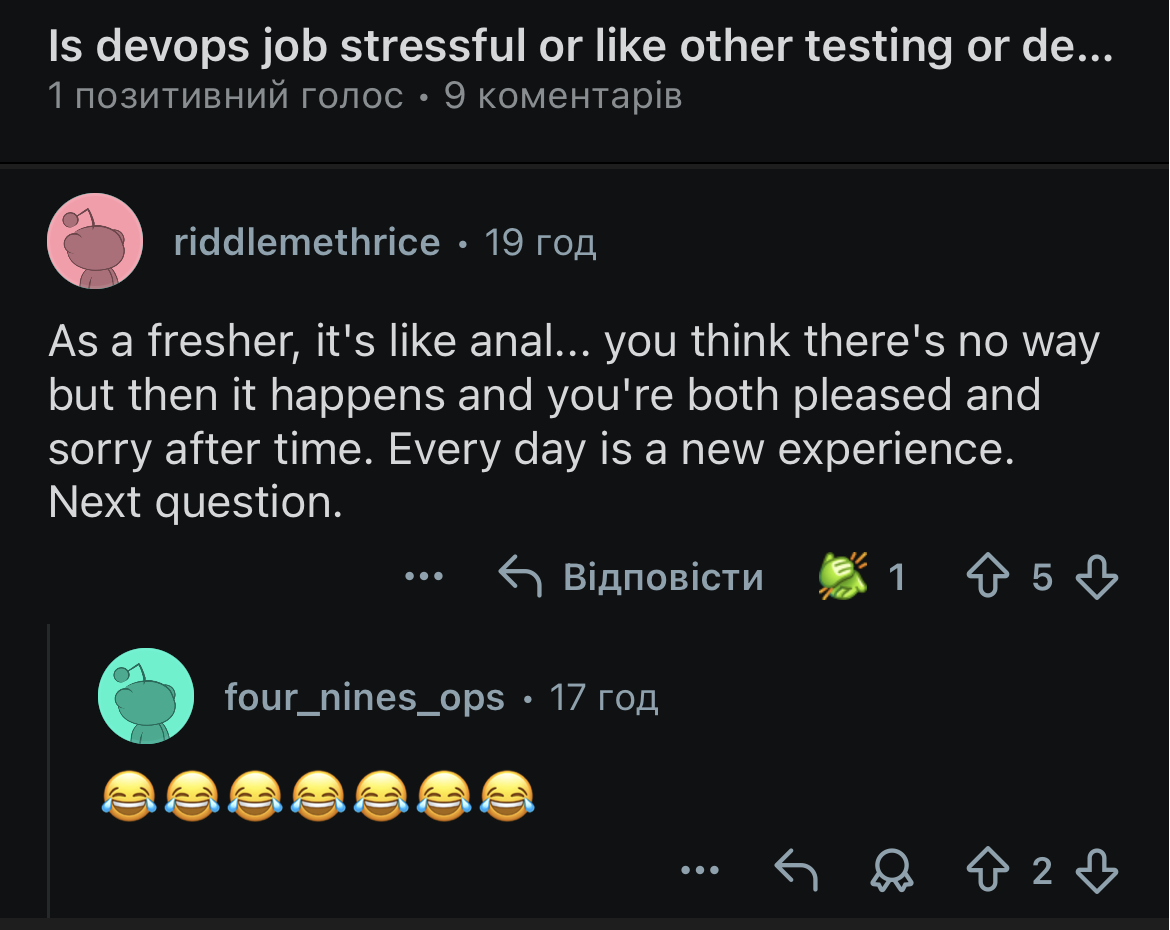This screenshot has width=1170, height=930.
Task: Tap the '9 коментарів' comments count
Action: point(563,97)
